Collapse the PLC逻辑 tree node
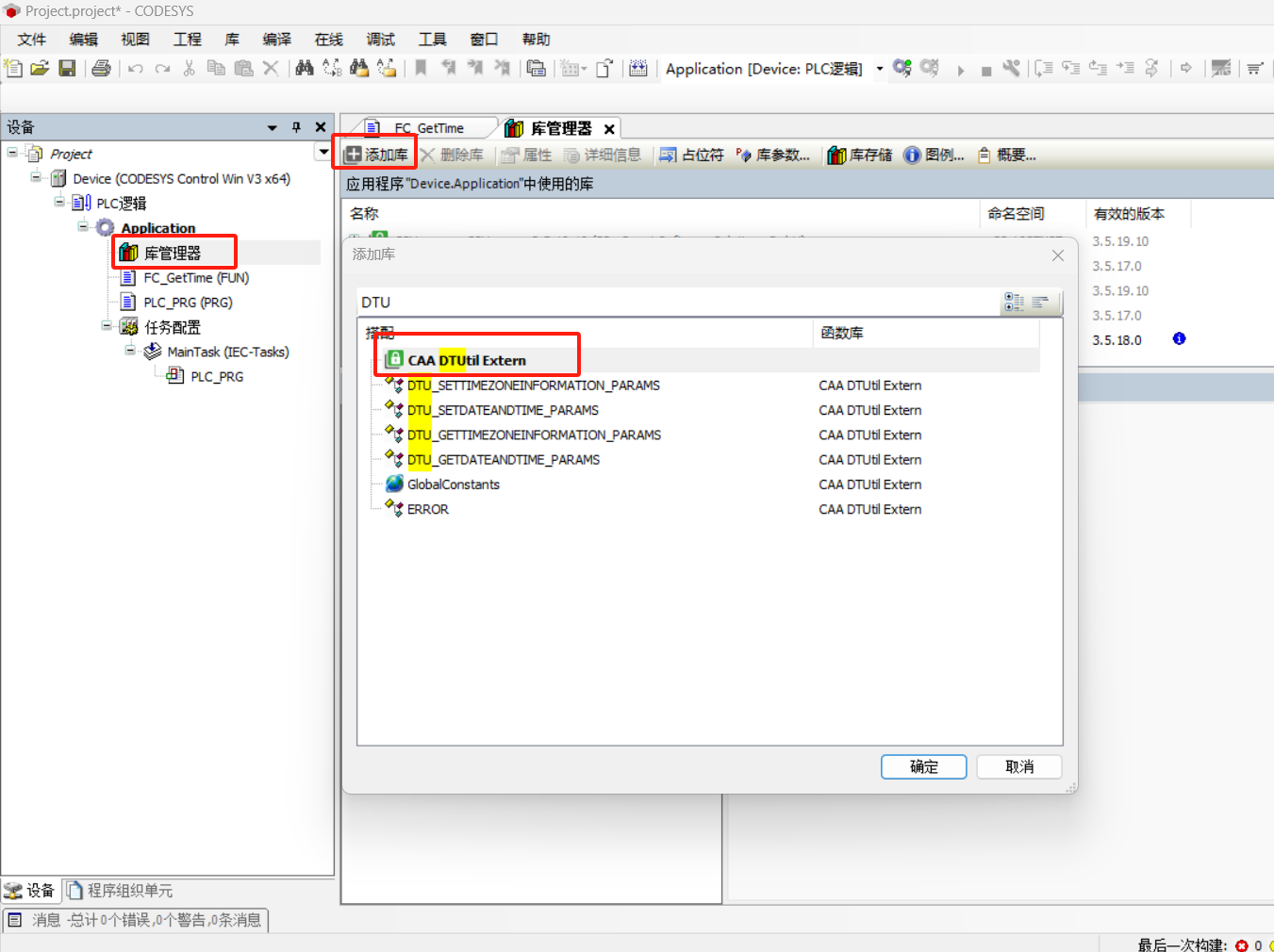 (59, 202)
